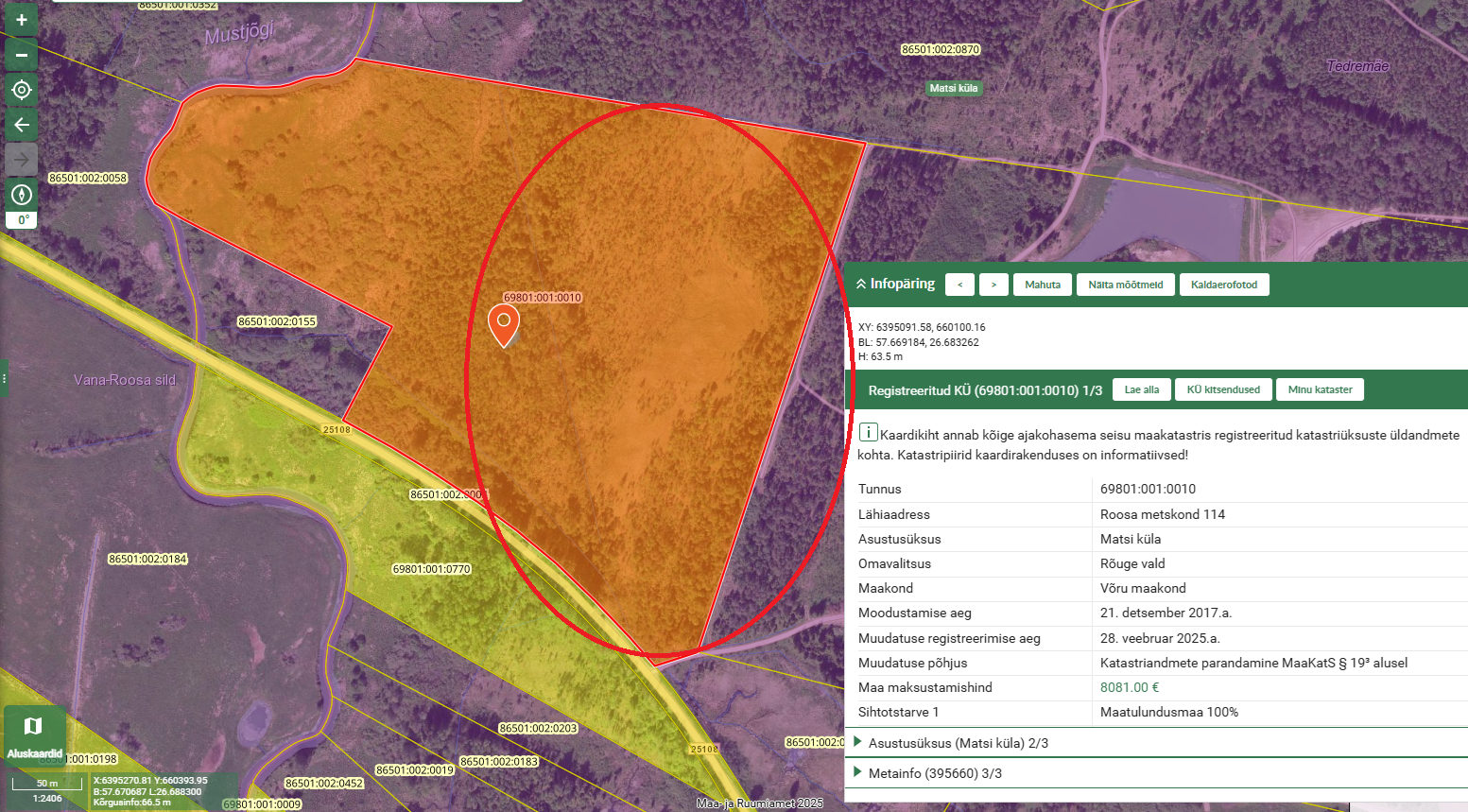Open Kaldaerofotod oblique aerial photos

[1224, 285]
